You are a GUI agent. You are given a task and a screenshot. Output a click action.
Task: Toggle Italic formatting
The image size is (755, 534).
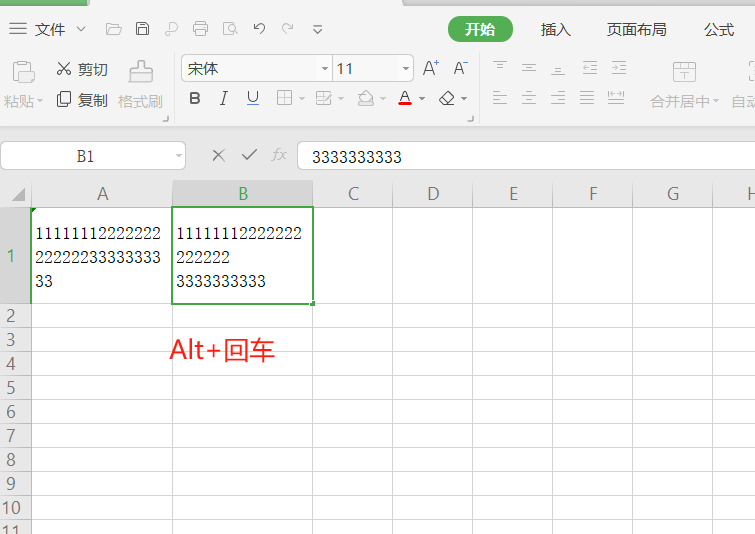click(224, 98)
